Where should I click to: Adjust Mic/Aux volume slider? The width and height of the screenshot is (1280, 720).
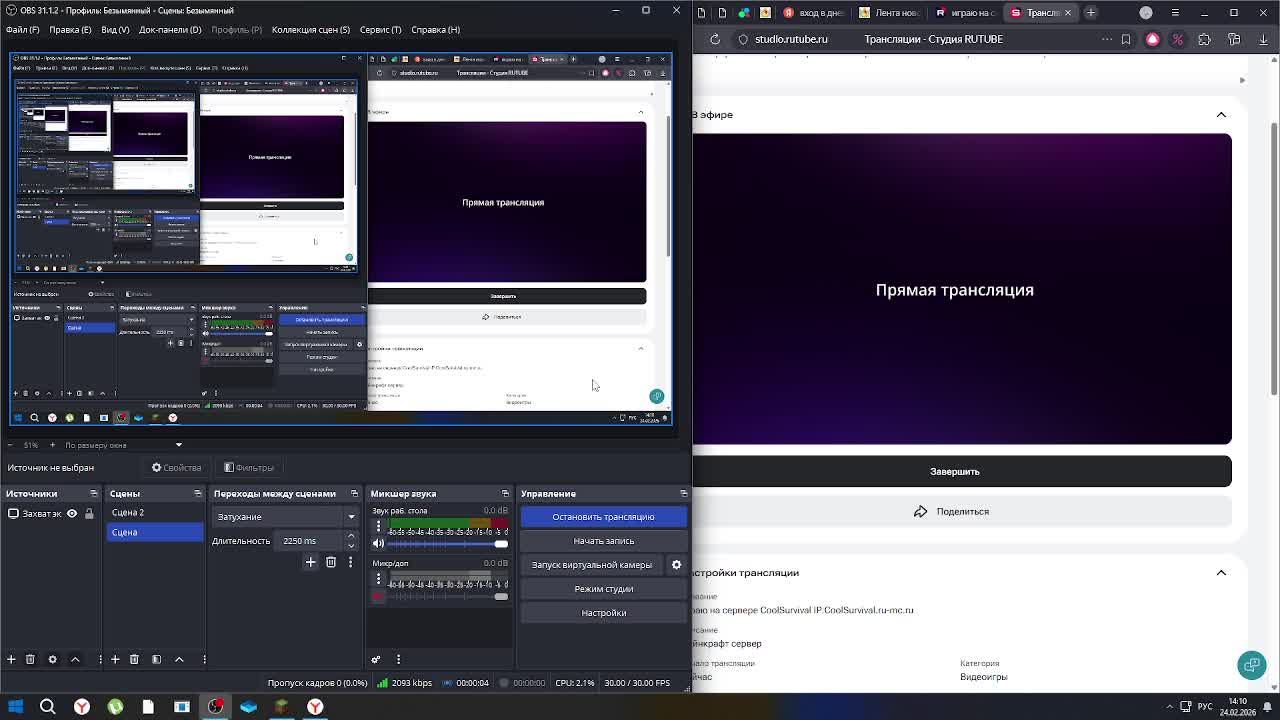click(449, 596)
